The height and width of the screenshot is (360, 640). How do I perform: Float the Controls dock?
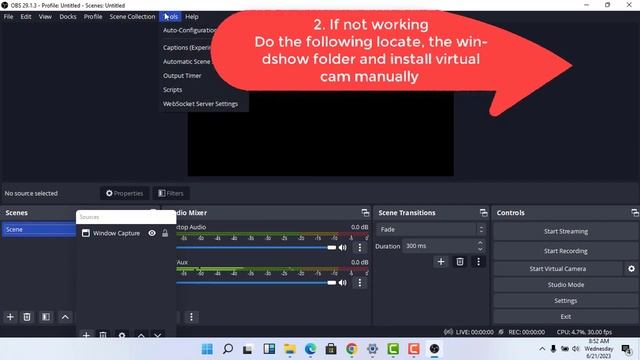point(635,213)
